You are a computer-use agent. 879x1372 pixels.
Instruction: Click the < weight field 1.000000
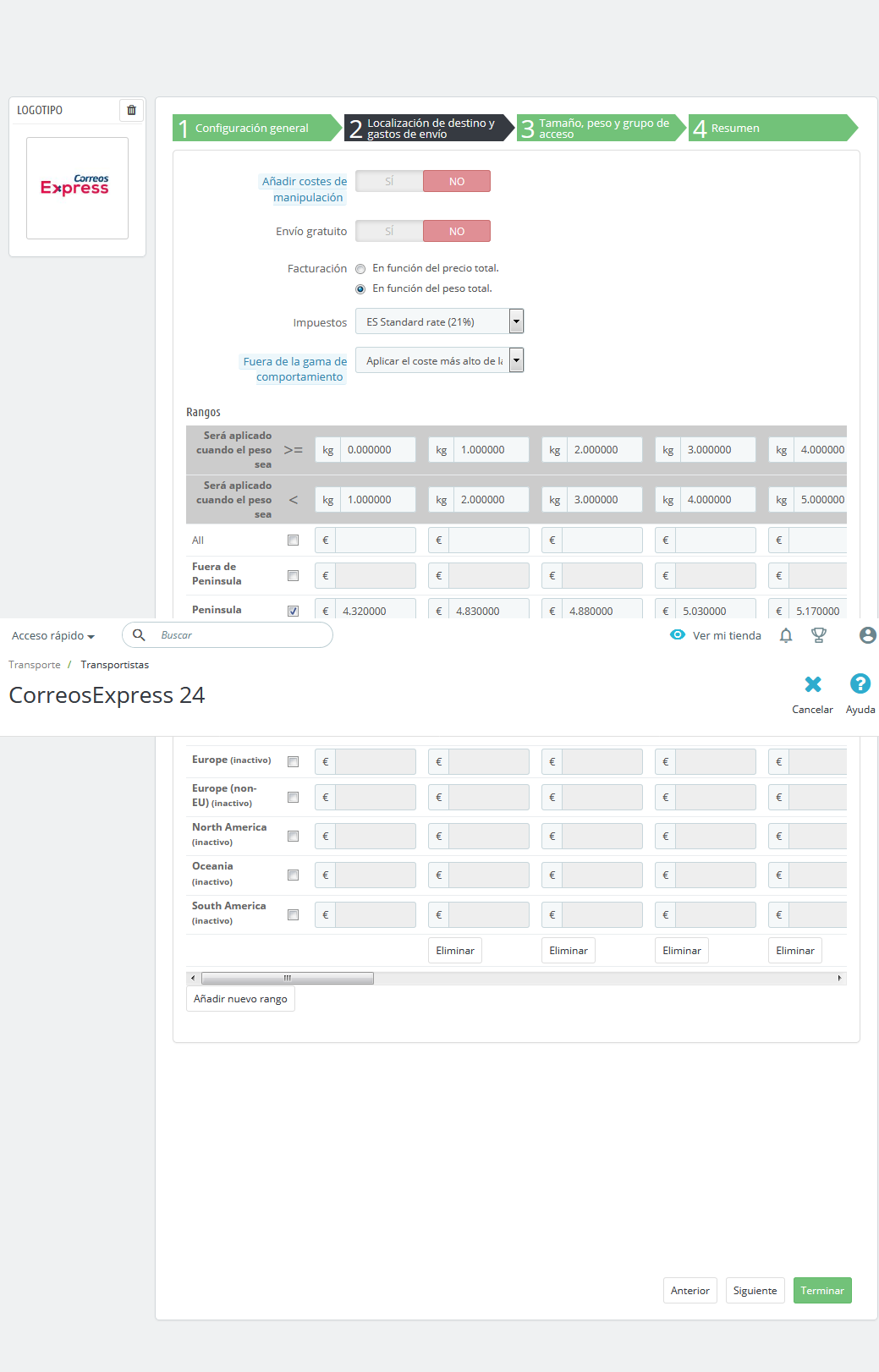point(377,499)
